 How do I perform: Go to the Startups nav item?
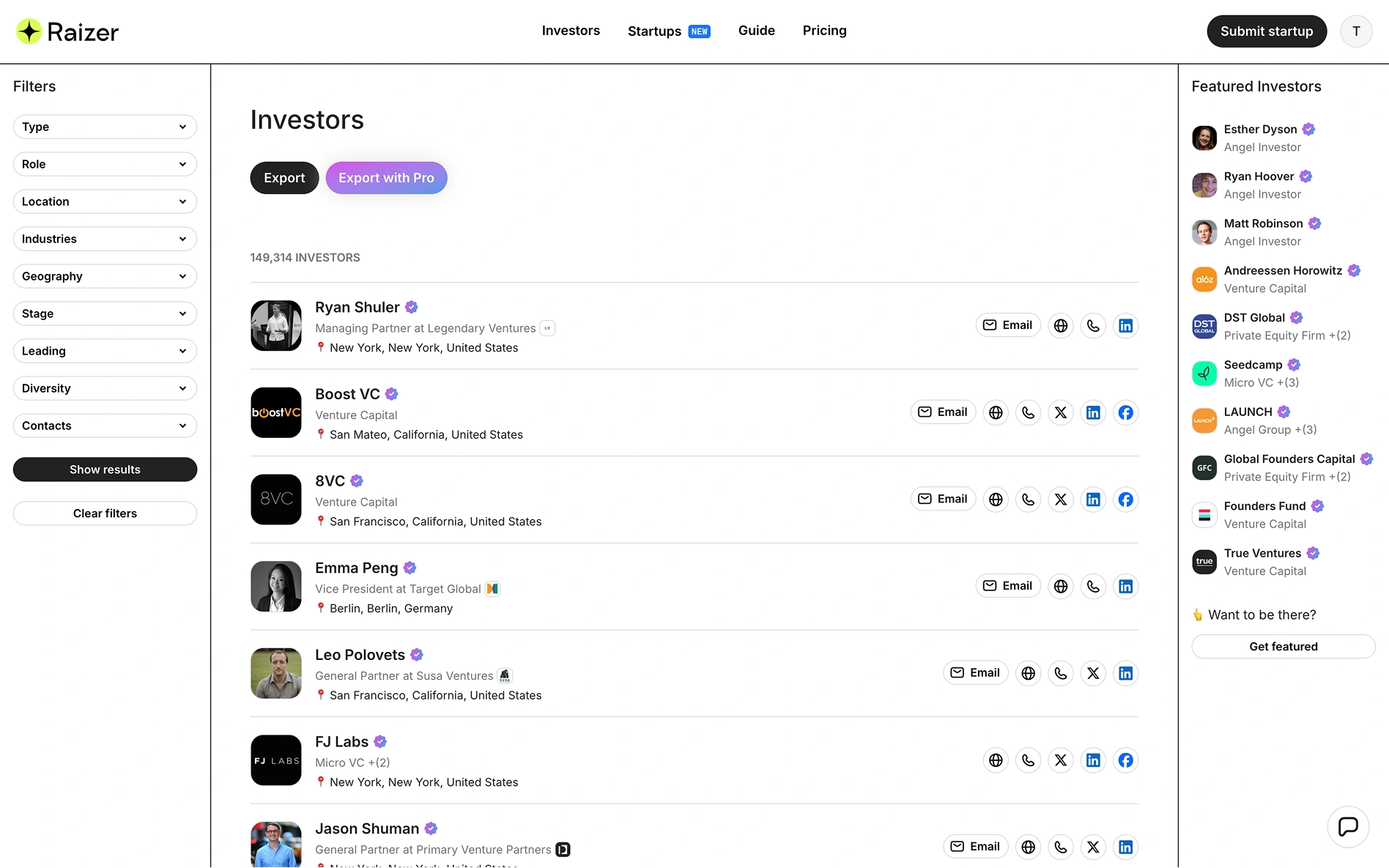[x=654, y=31]
